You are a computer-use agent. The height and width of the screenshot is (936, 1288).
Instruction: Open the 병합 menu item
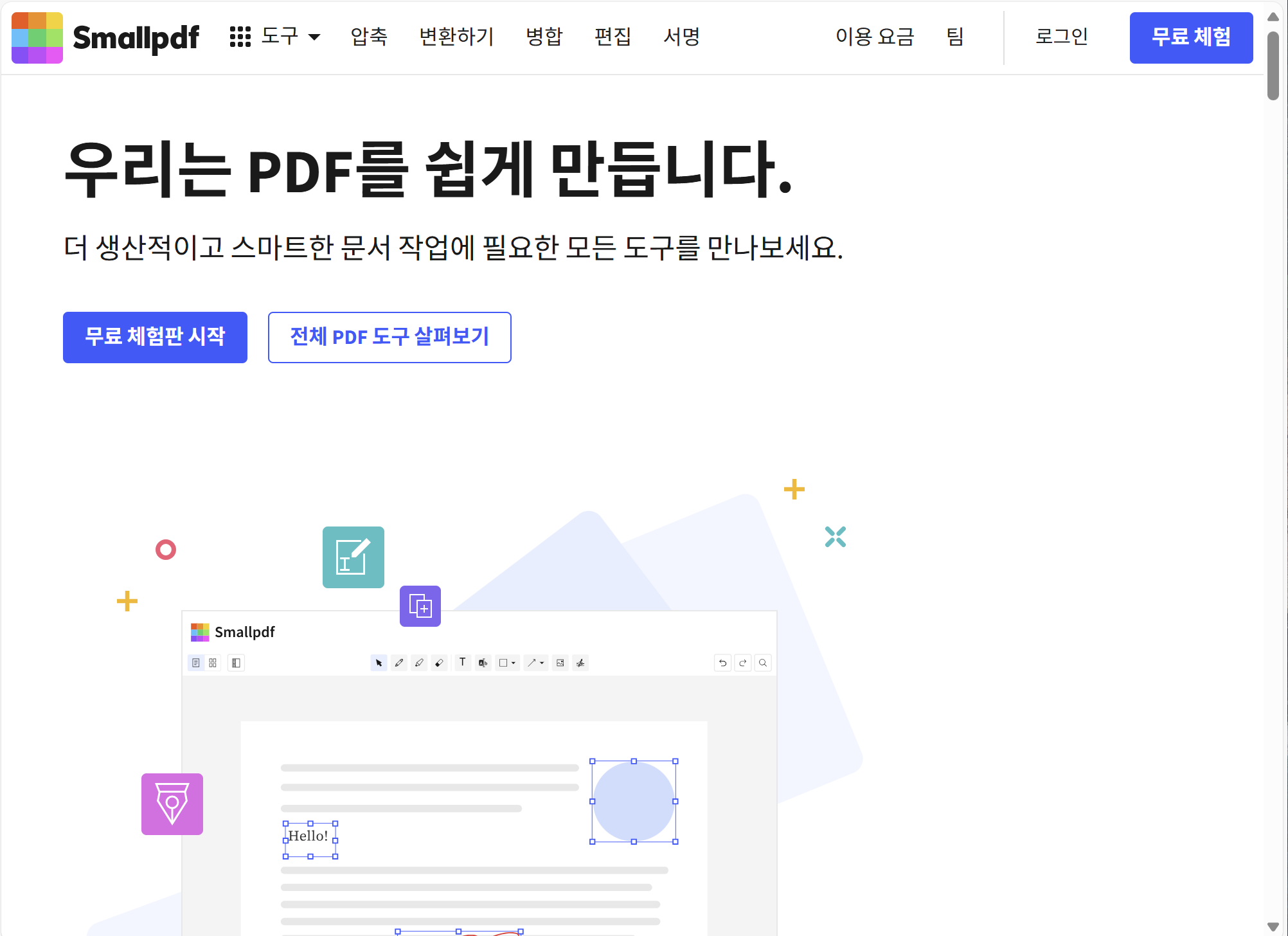[x=544, y=37]
